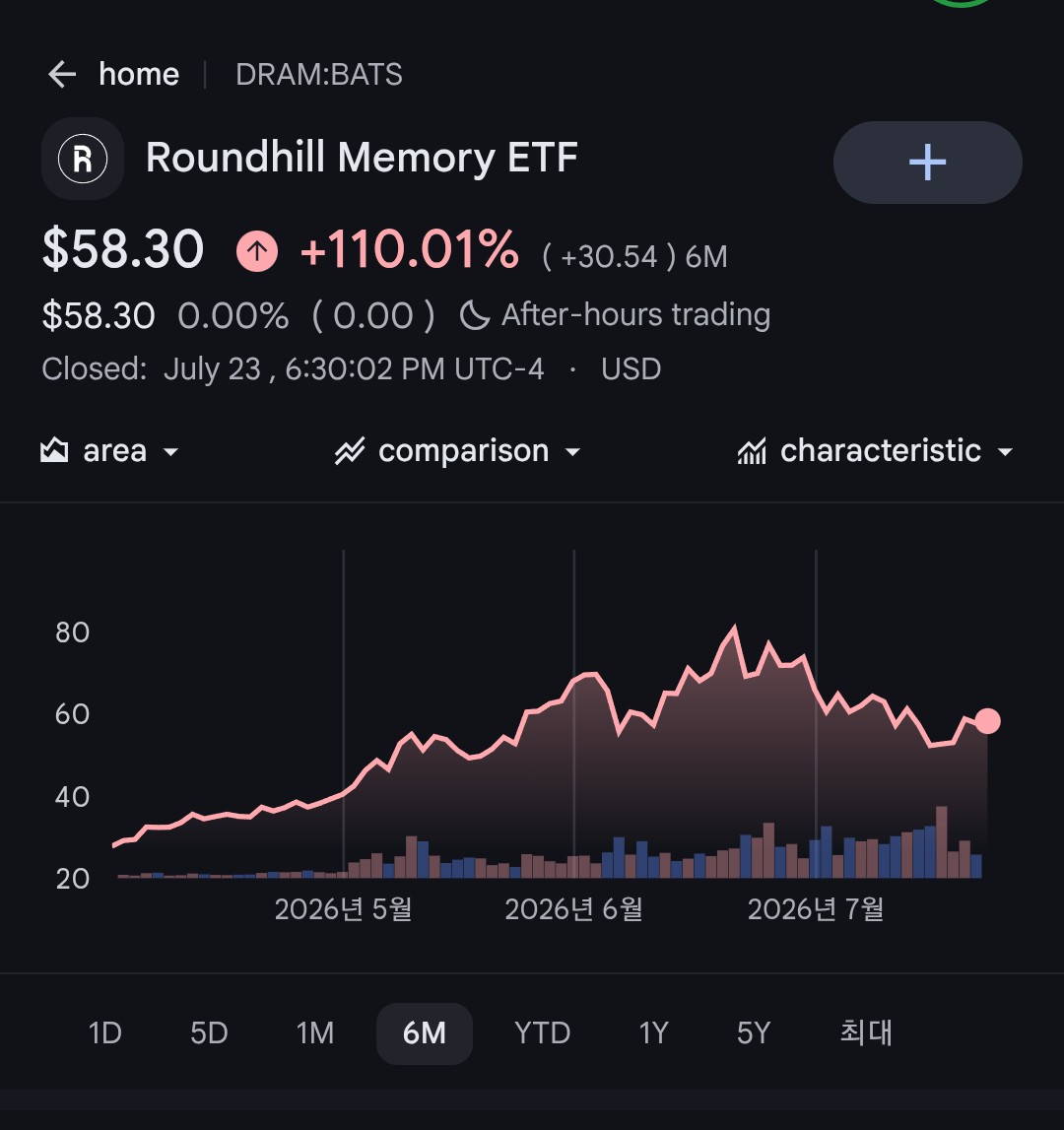This screenshot has height=1130, width=1064.
Task: Select the 1D time range
Action: tap(104, 1032)
